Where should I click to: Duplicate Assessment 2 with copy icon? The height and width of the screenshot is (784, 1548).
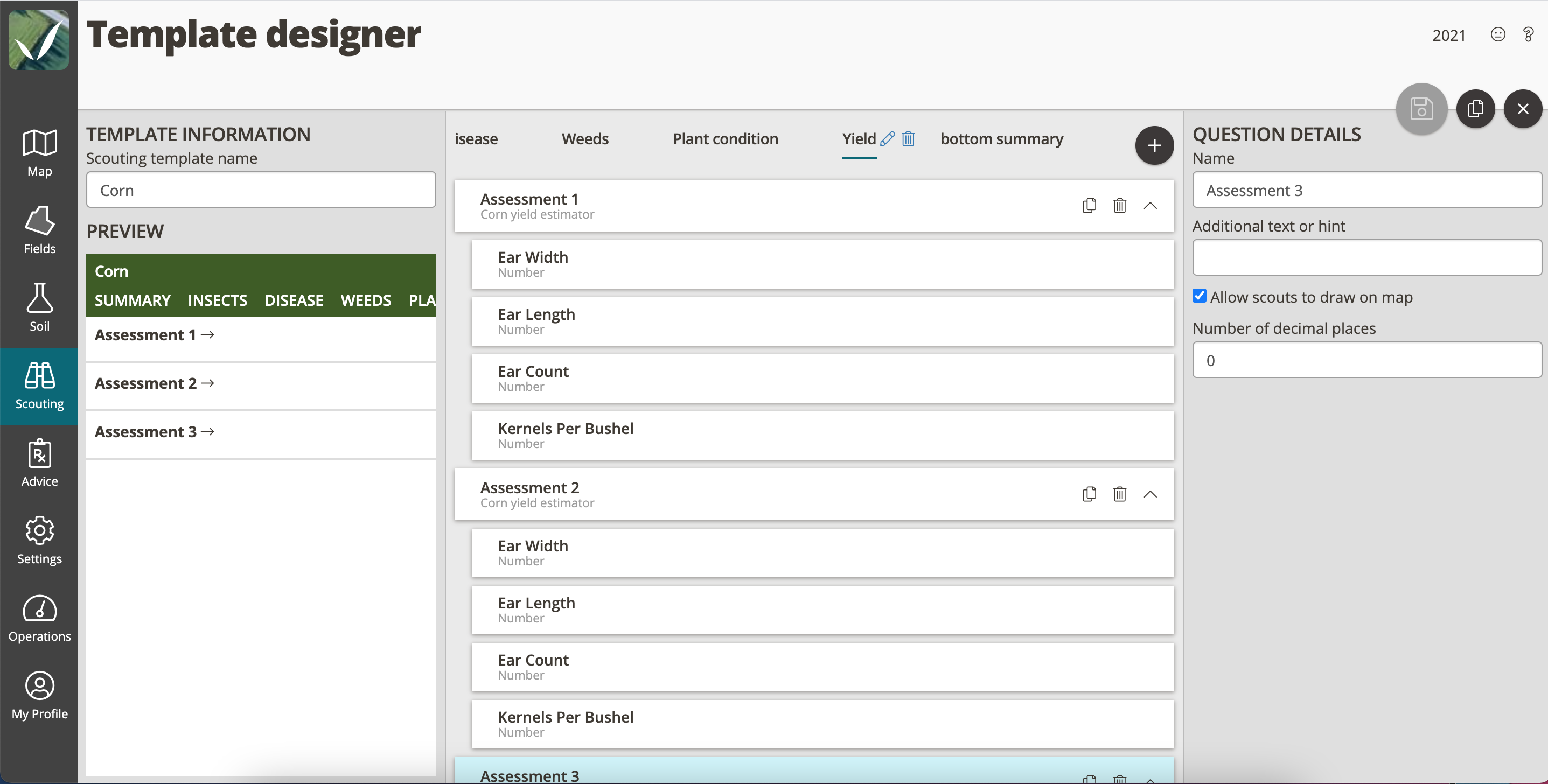1089,494
